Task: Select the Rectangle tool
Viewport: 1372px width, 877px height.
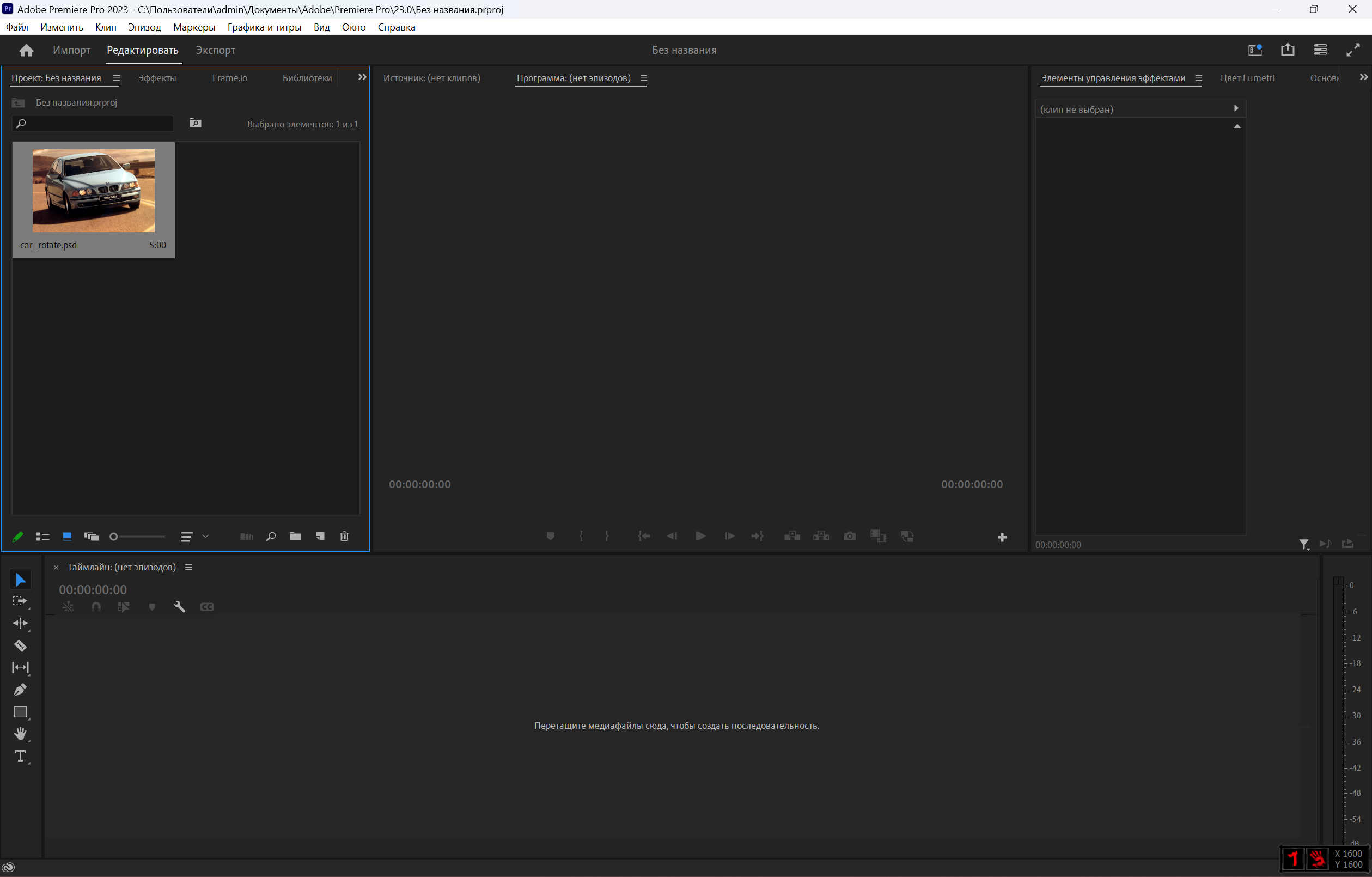Action: tap(21, 712)
